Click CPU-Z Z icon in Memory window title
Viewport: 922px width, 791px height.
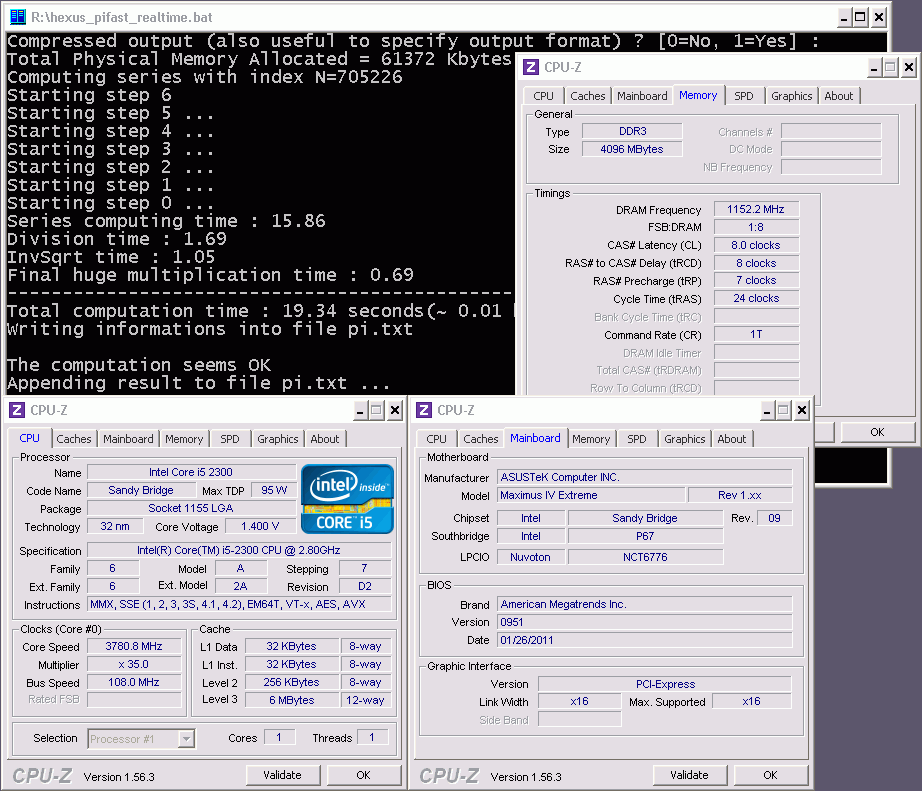pos(531,67)
